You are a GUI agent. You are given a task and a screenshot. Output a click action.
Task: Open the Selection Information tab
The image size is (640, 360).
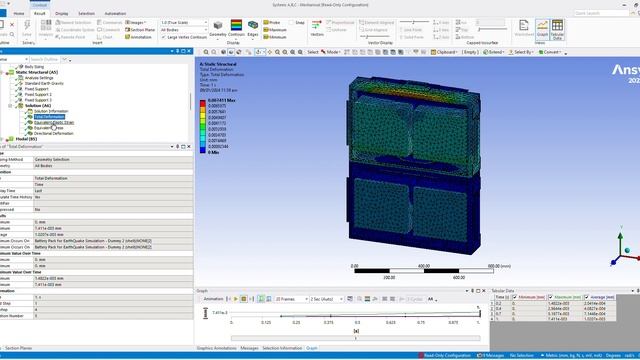click(x=282, y=348)
